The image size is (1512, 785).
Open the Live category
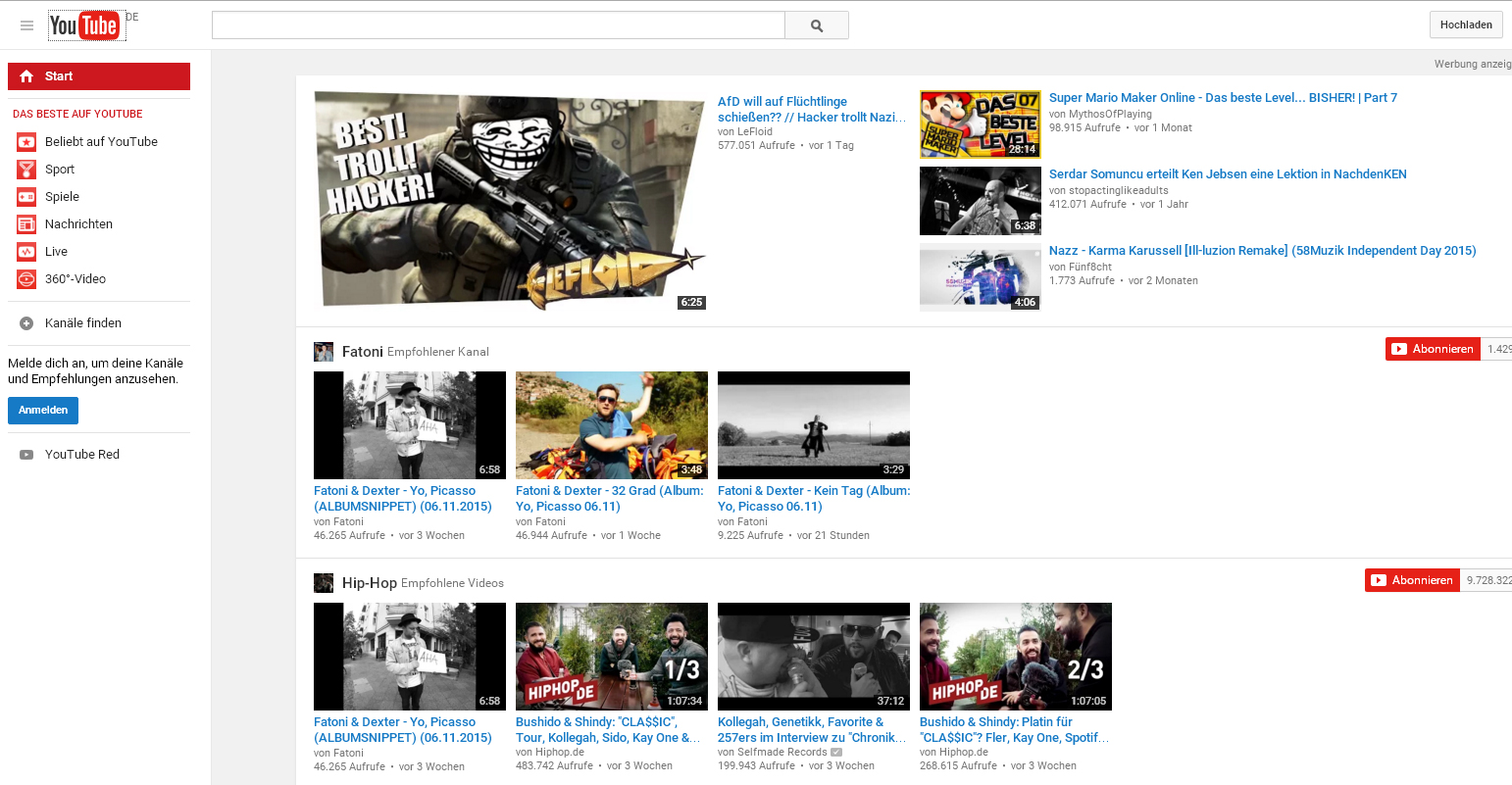point(56,252)
